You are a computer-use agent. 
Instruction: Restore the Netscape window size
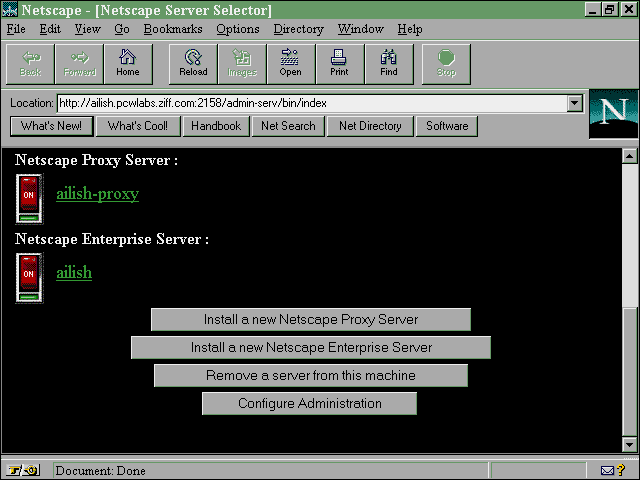(x=609, y=10)
